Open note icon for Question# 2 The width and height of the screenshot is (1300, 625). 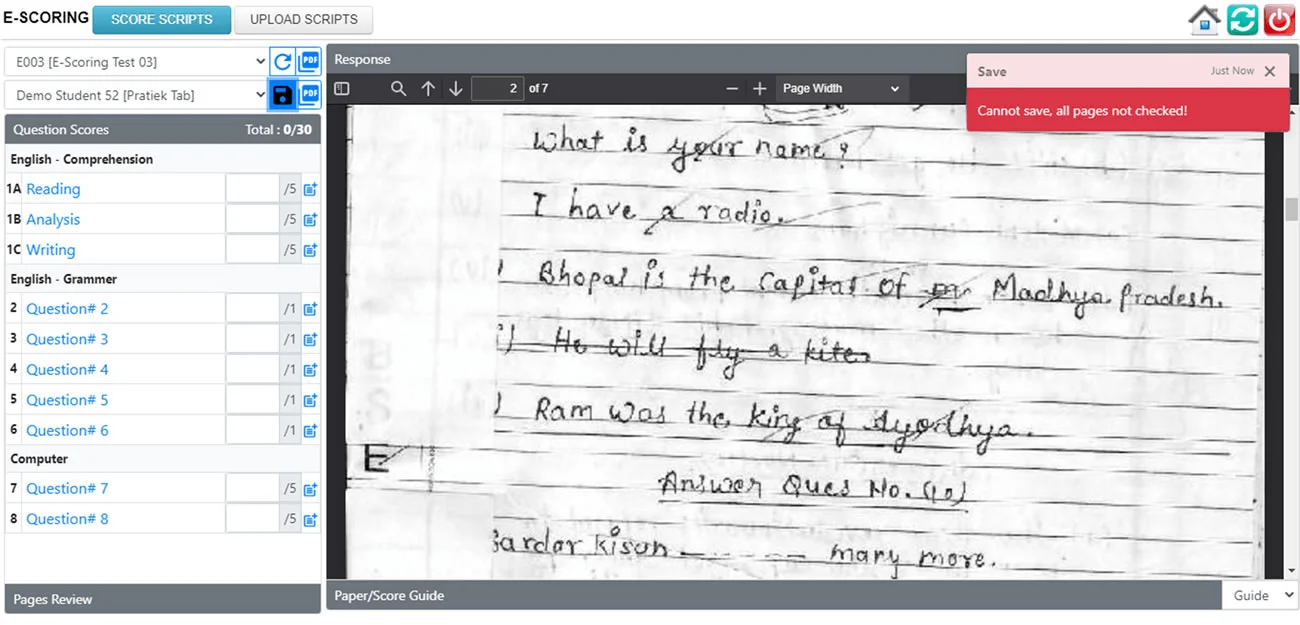click(x=310, y=310)
